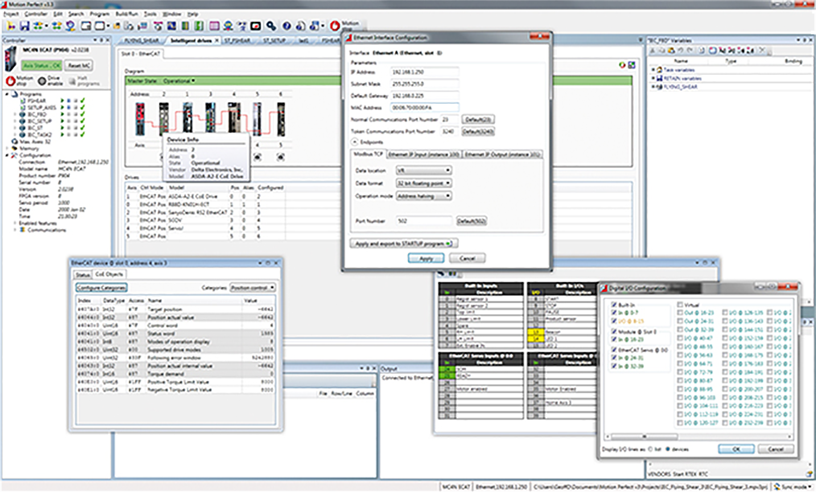This screenshot has width=816, height=492.
Task: Click the RETAIN variables tree icon
Action: tap(661, 77)
